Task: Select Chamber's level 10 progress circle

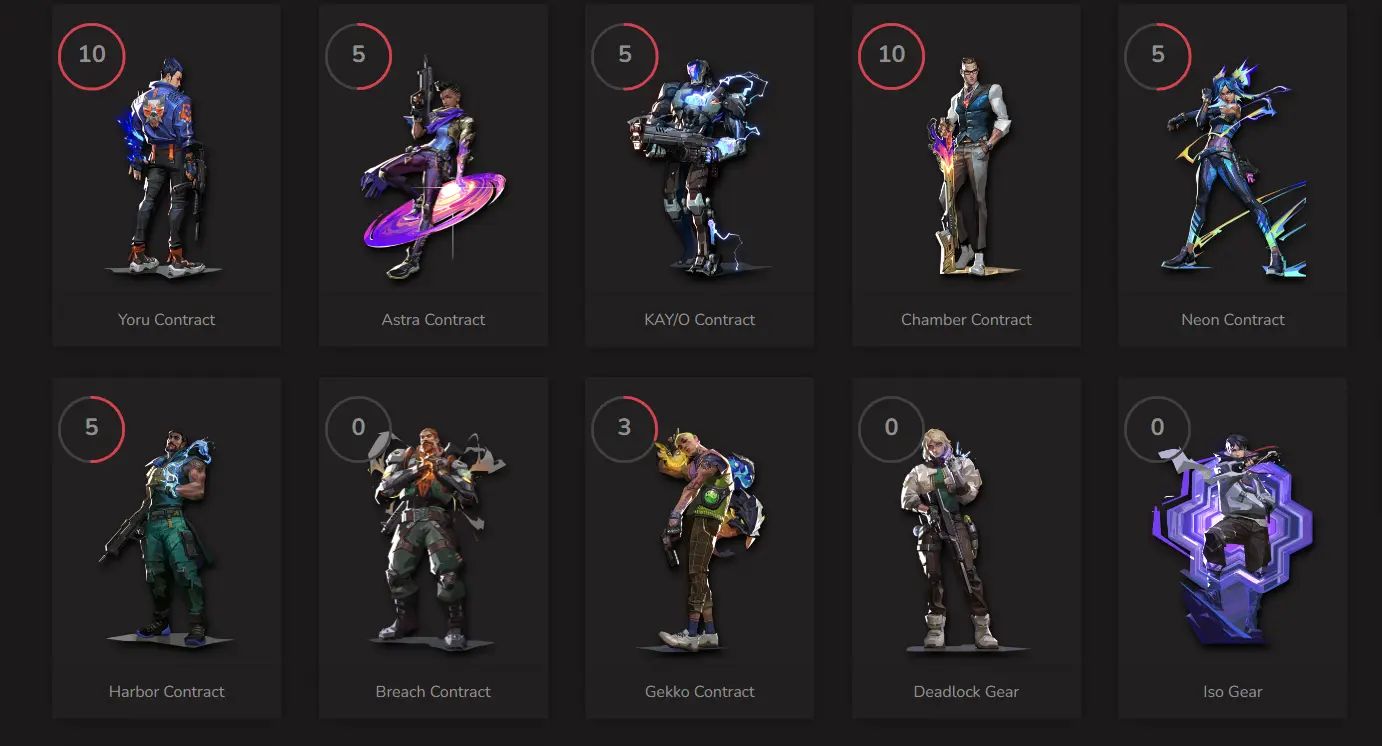Action: pyautogui.click(x=892, y=55)
